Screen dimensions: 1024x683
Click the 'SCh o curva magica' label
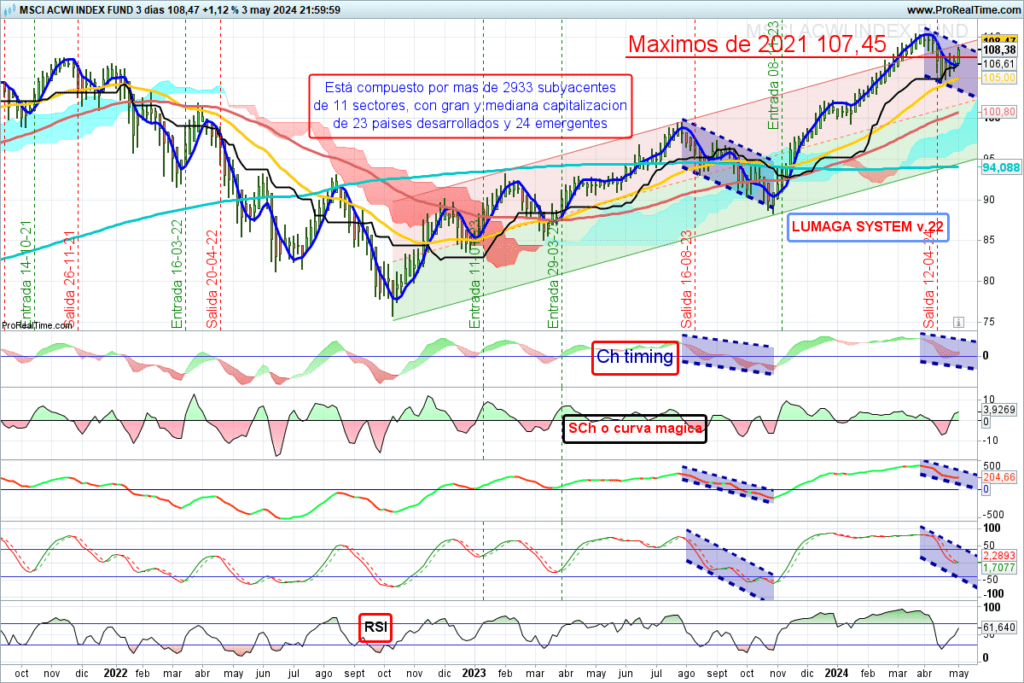pyautogui.click(x=635, y=428)
